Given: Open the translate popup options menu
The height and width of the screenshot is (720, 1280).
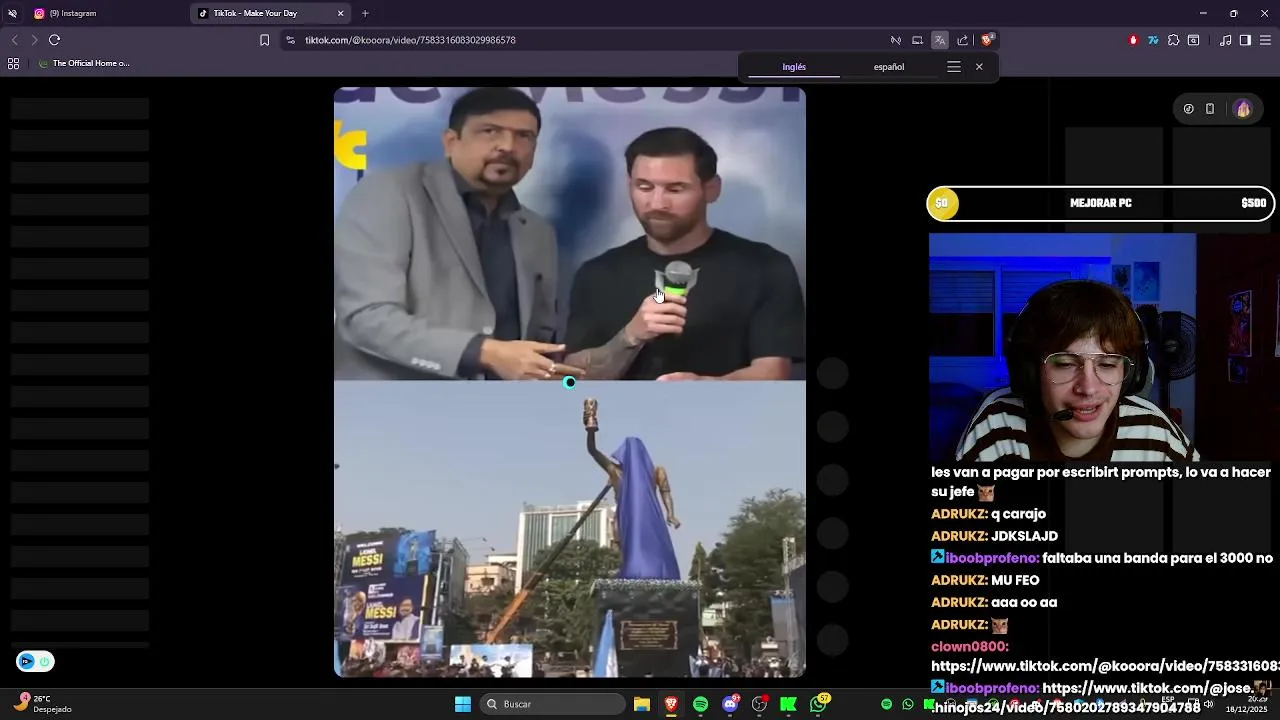Looking at the screenshot, I should (x=954, y=67).
